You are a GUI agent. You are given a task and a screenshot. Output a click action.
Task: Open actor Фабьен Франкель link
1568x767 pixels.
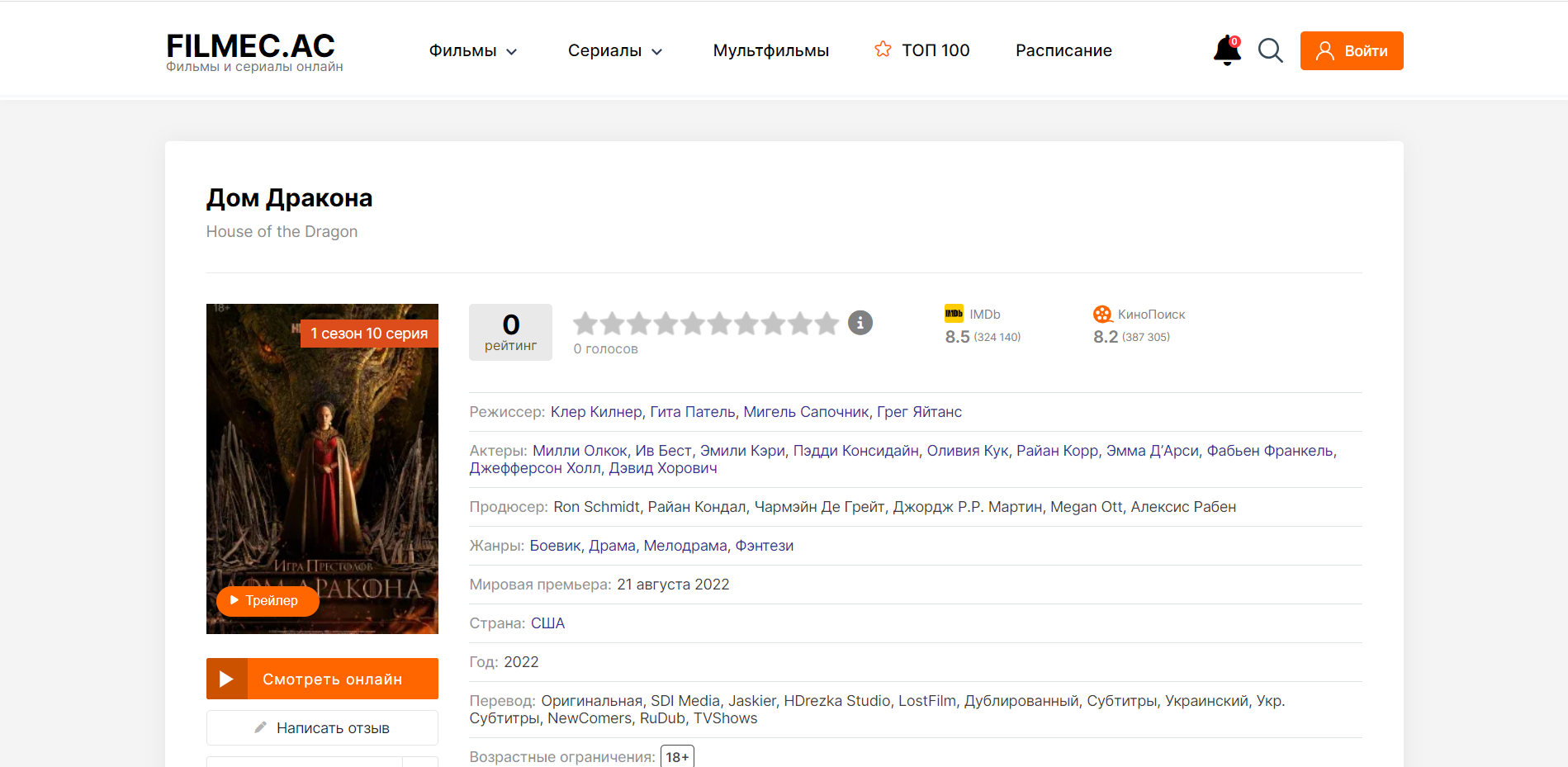[x=1270, y=451]
